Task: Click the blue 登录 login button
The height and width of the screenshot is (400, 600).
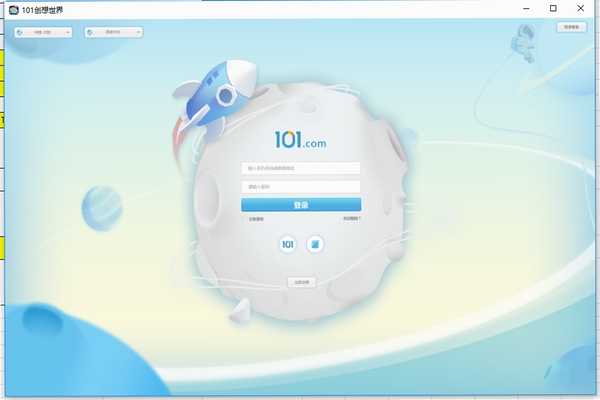Action: click(x=301, y=205)
